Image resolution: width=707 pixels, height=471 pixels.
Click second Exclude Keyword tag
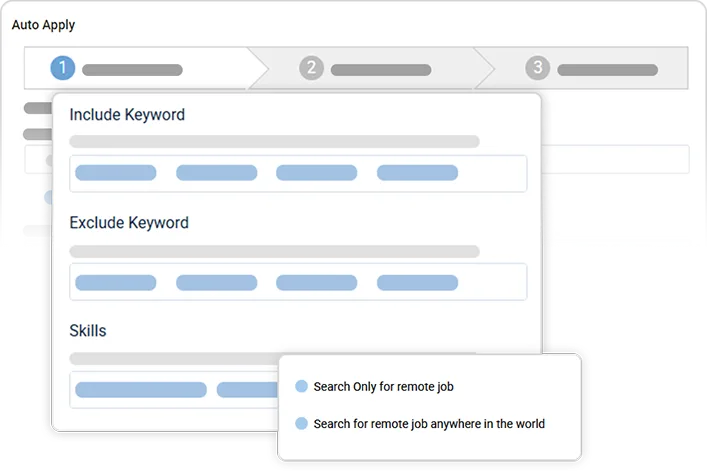click(216, 282)
